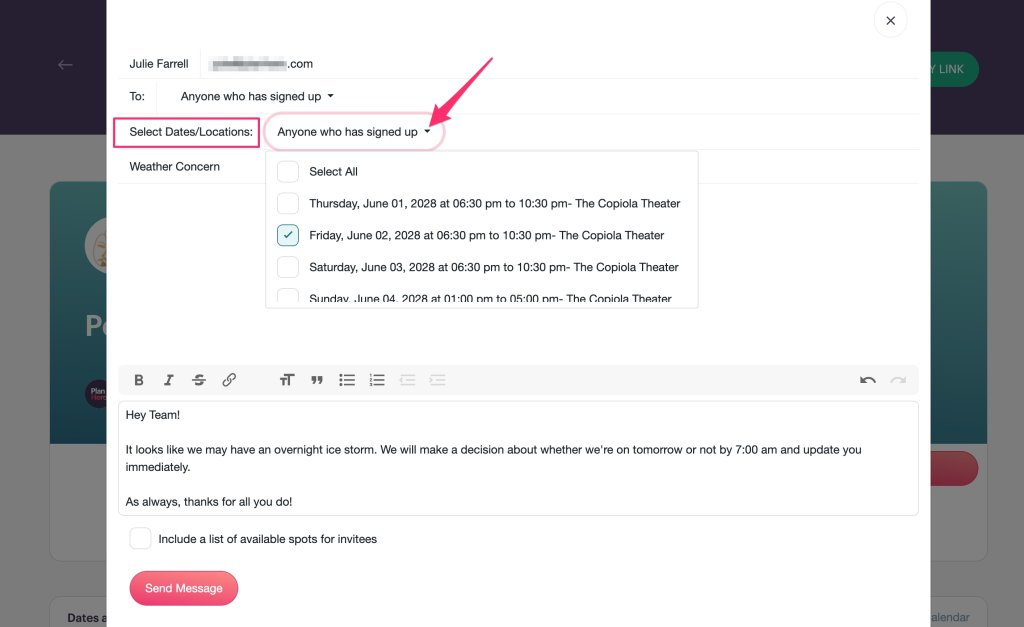Check the Select All checkbox

pos(288,172)
